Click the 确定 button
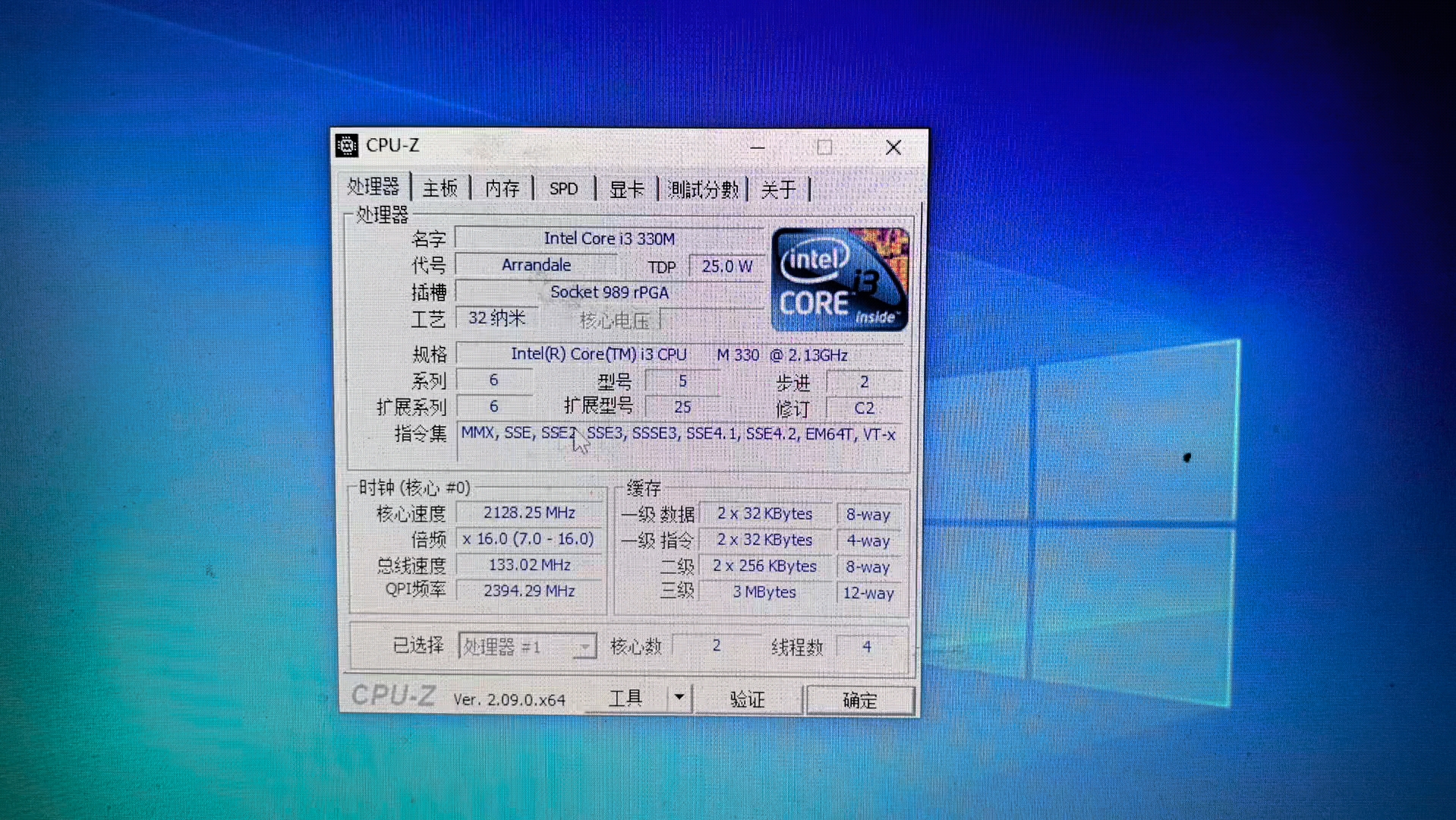Viewport: 1456px width, 820px height. coord(859,700)
